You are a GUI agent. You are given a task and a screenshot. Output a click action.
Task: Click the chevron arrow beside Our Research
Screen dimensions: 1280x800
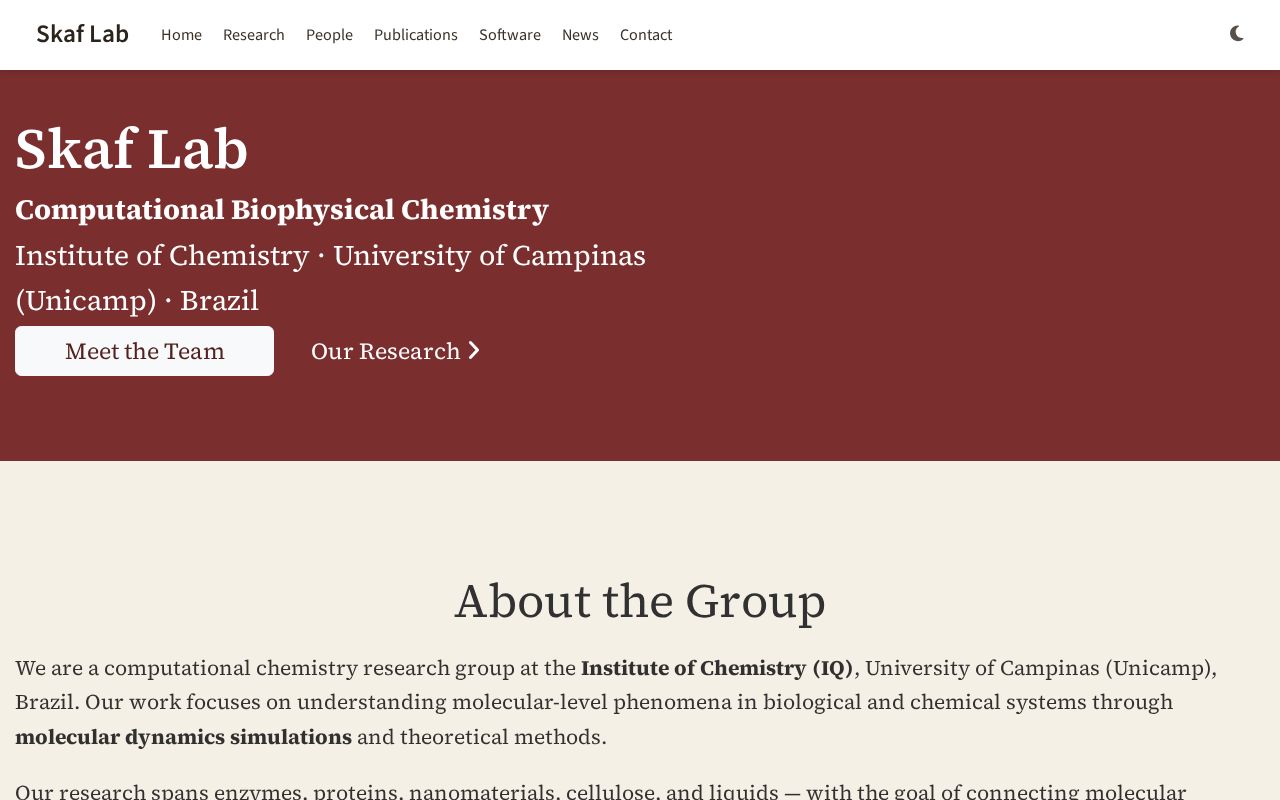pos(474,351)
